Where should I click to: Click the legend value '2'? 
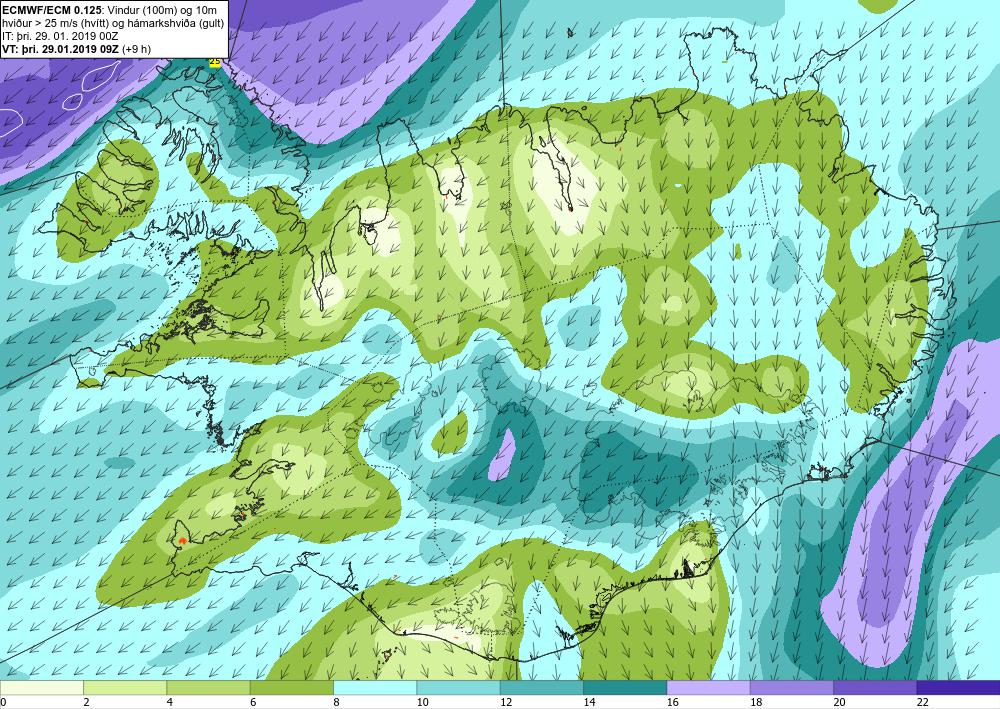86,703
